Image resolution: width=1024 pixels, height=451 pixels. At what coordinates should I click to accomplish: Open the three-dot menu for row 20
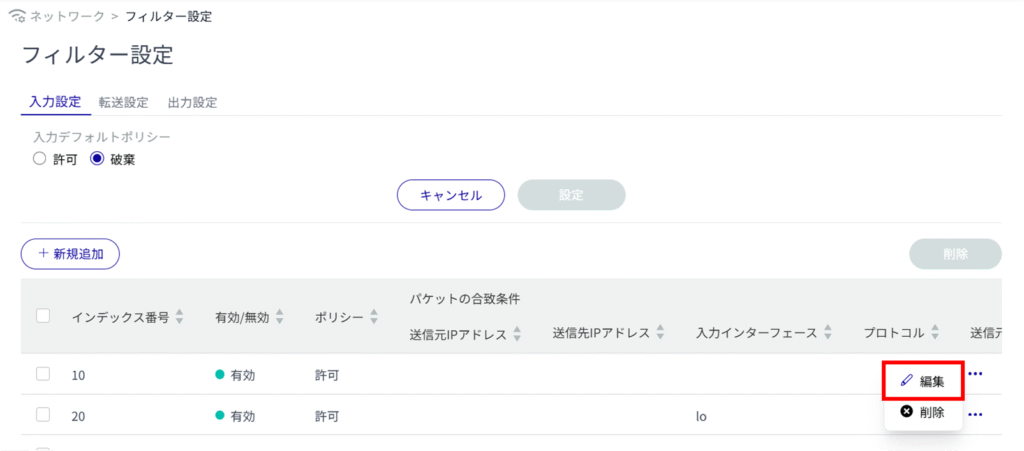click(976, 414)
